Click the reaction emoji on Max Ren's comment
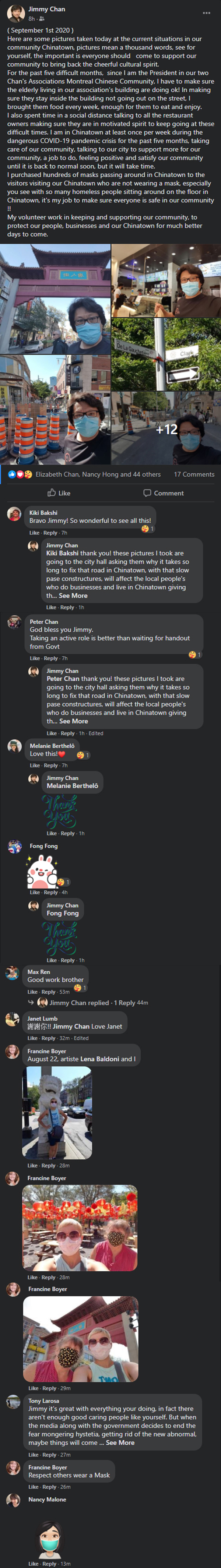Image resolution: width=221 pixels, height=1568 pixels. (78, 987)
